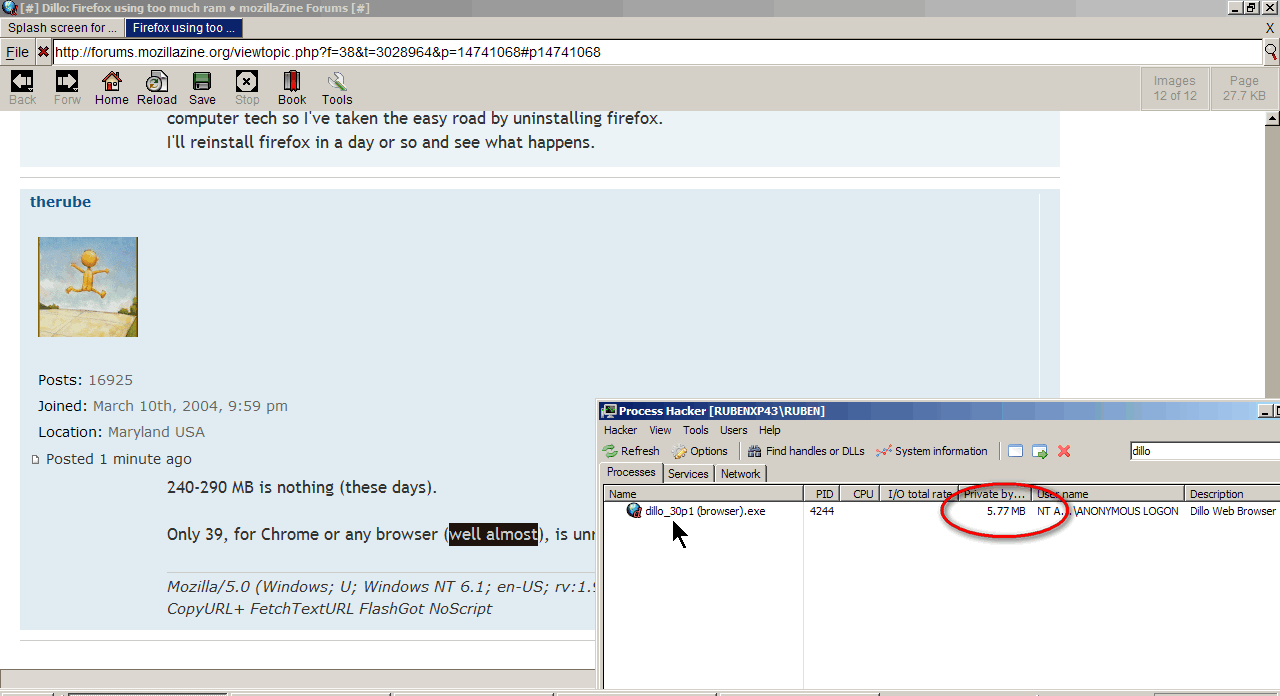Open therube user profile link
This screenshot has height=696, width=1280.
click(x=60, y=202)
